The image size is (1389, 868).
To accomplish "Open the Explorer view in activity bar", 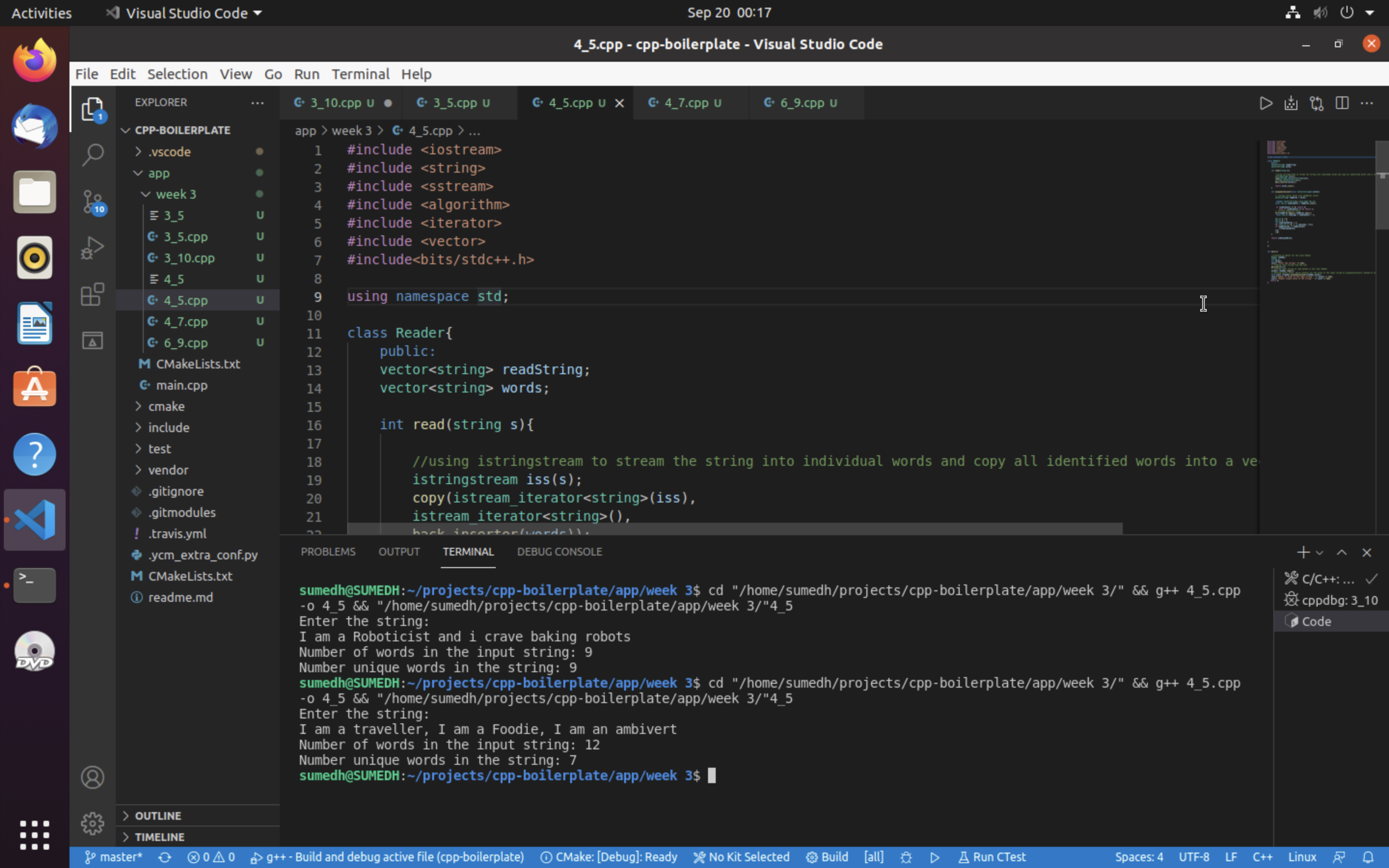I will 93,108.
